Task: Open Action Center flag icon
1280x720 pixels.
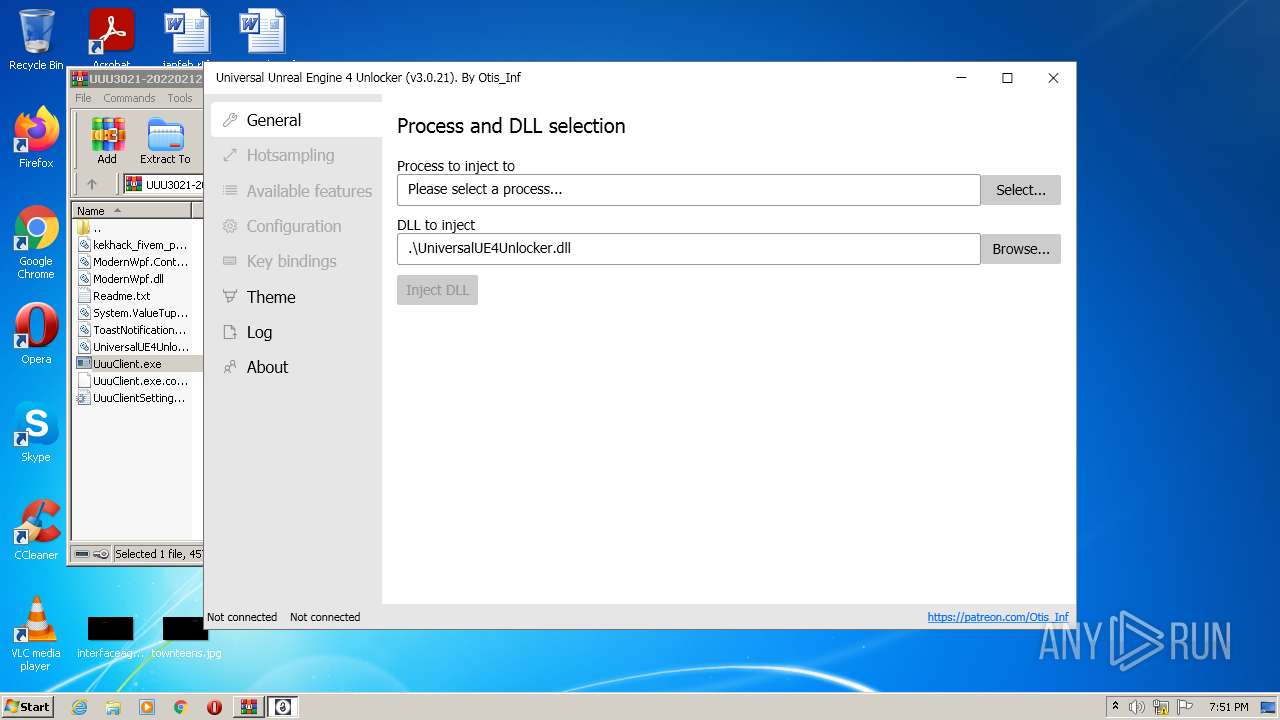Action: 1185,707
